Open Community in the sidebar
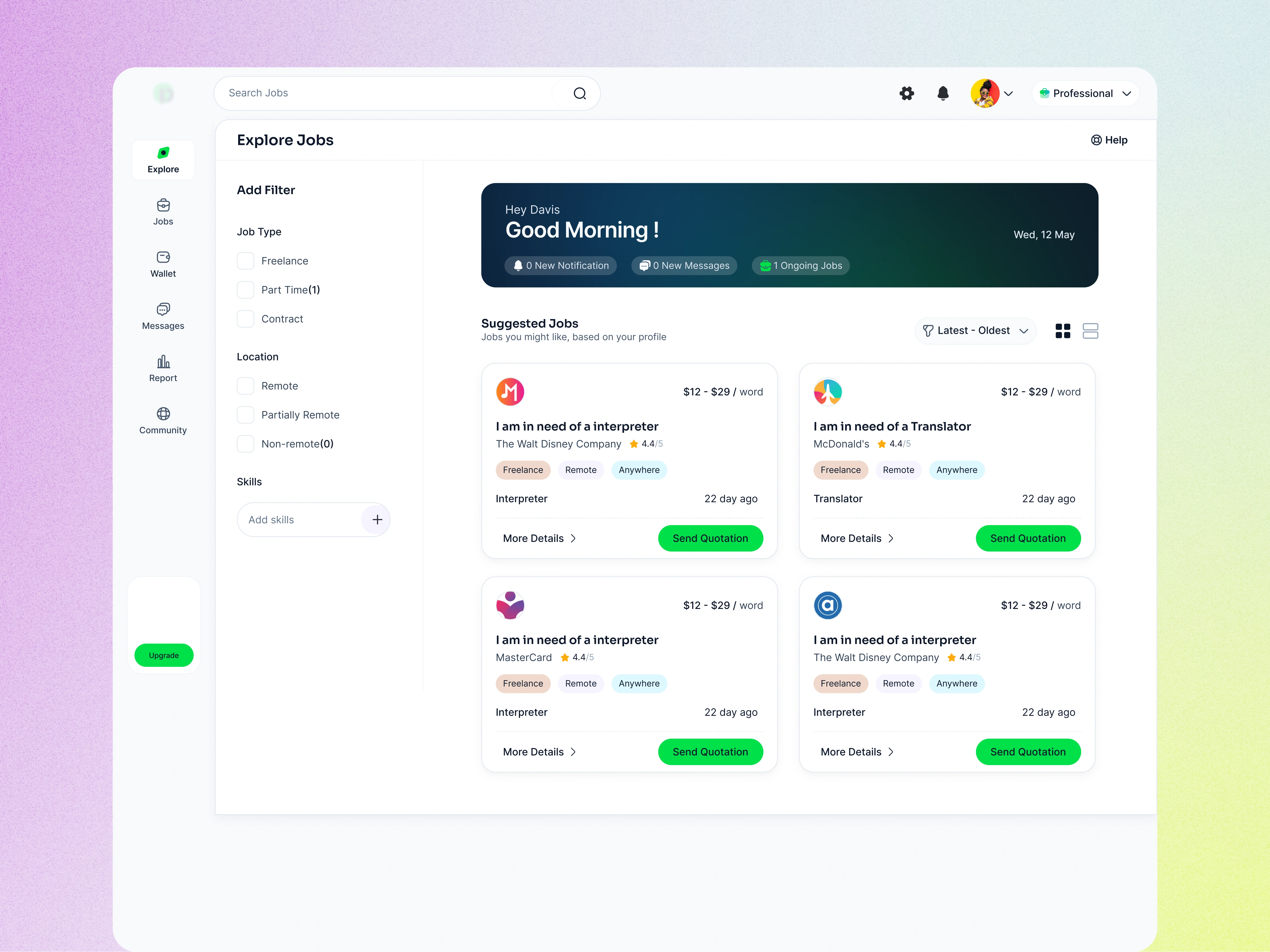The image size is (1270, 952). coord(163,421)
